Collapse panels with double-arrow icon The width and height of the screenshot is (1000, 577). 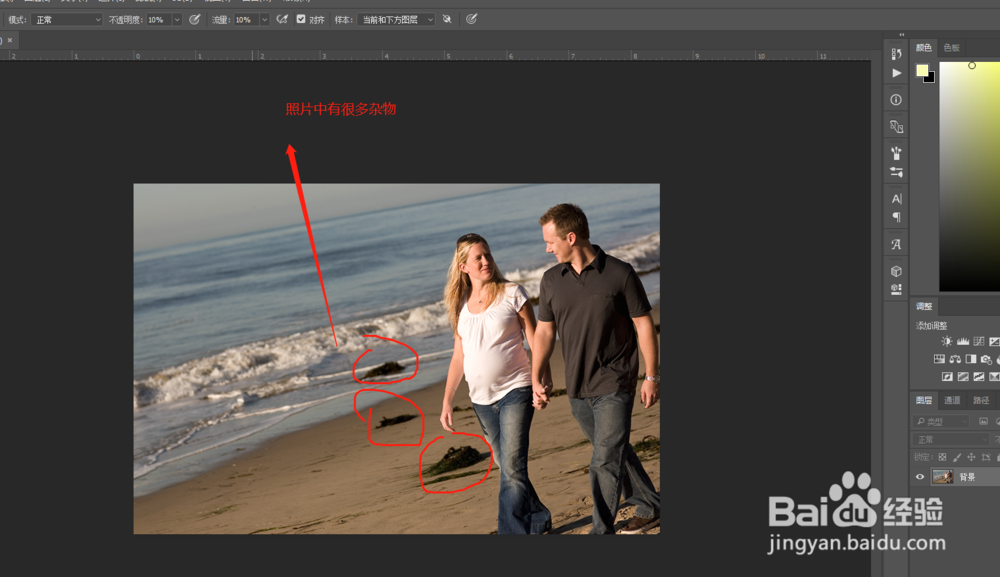click(x=901, y=34)
